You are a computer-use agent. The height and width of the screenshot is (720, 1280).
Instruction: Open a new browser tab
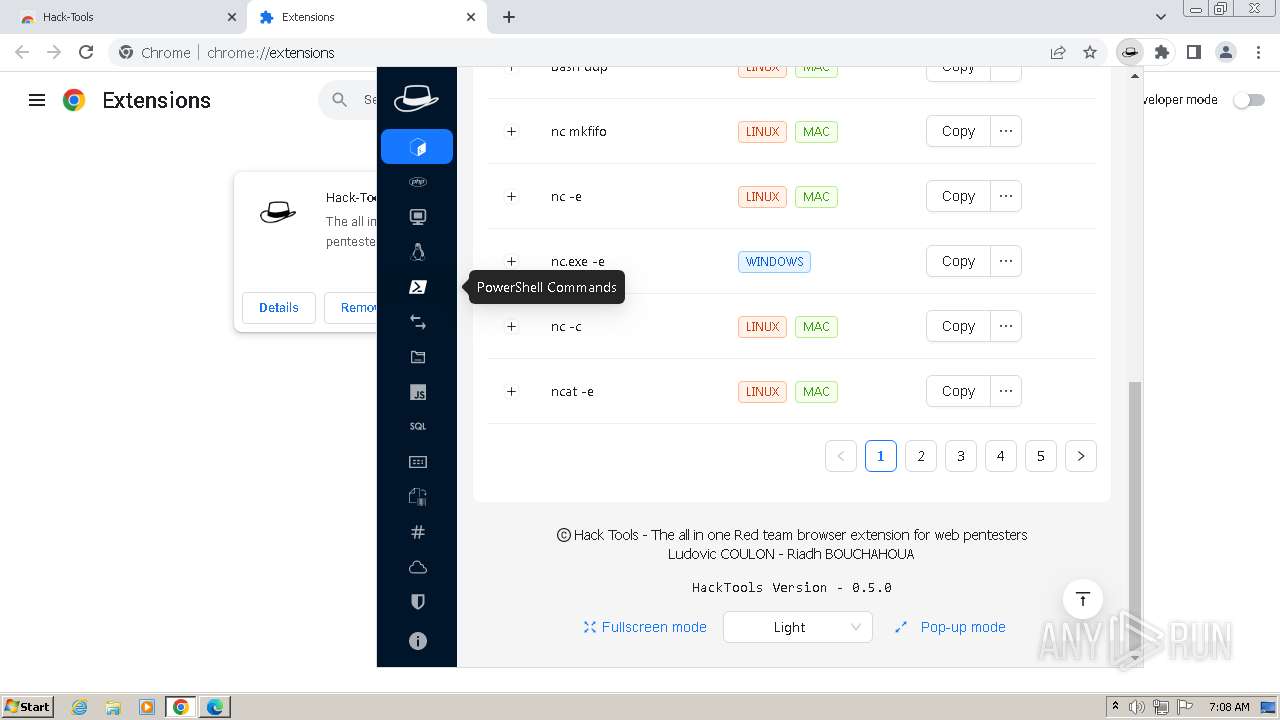(x=509, y=17)
